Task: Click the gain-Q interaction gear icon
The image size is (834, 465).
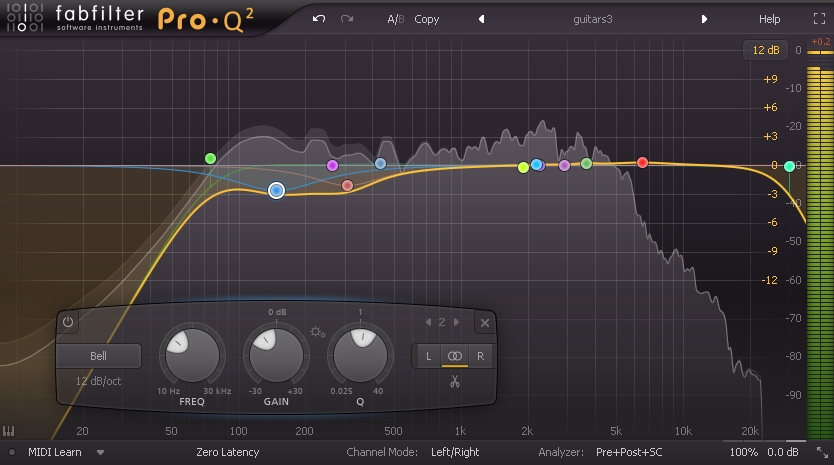Action: (318, 333)
